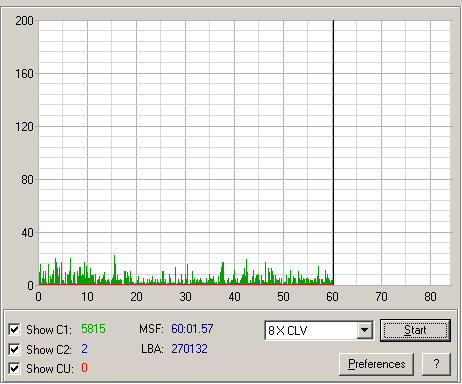Screen dimensions: 462x384
Task: Select the 8 X CLV combo box field
Action: point(319,330)
